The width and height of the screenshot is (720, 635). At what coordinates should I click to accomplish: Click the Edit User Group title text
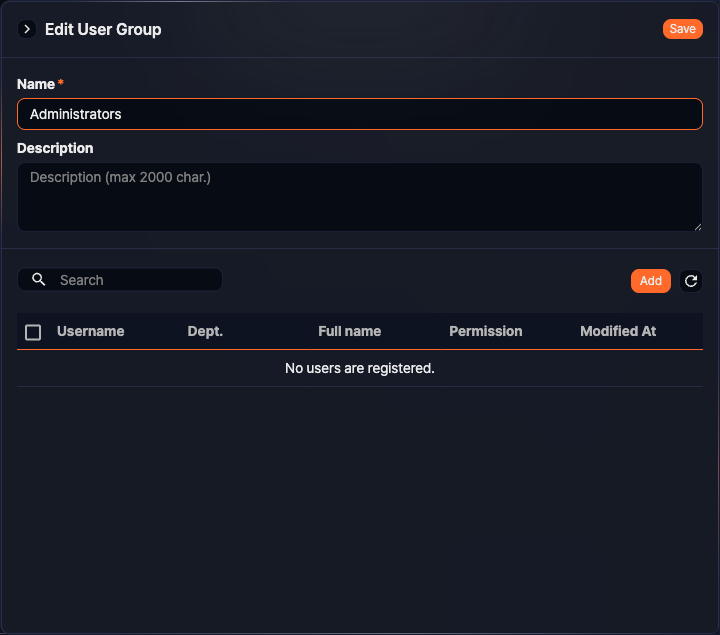[103, 30]
